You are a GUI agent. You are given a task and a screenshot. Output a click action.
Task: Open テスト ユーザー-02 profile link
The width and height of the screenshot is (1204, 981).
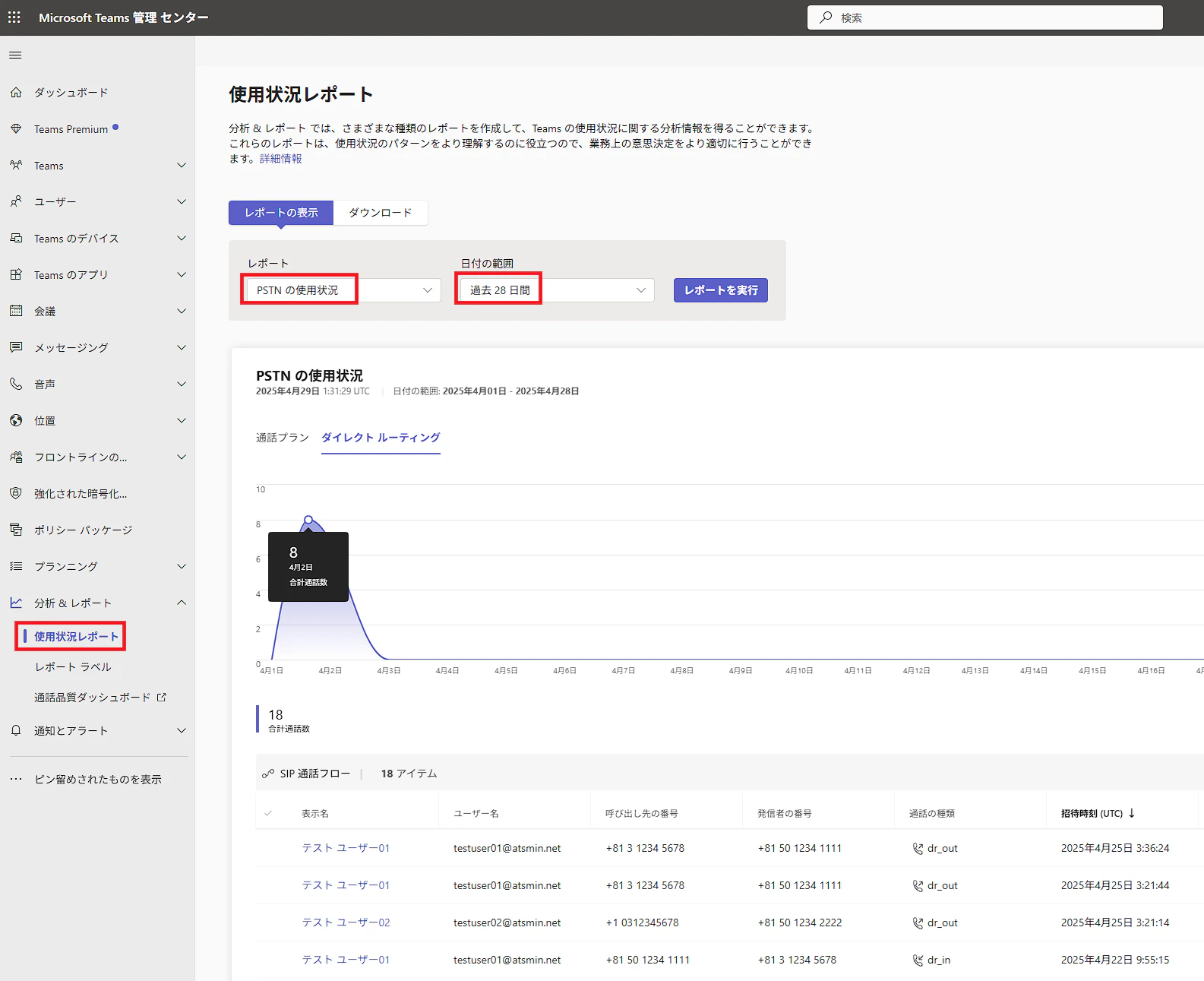pos(346,923)
